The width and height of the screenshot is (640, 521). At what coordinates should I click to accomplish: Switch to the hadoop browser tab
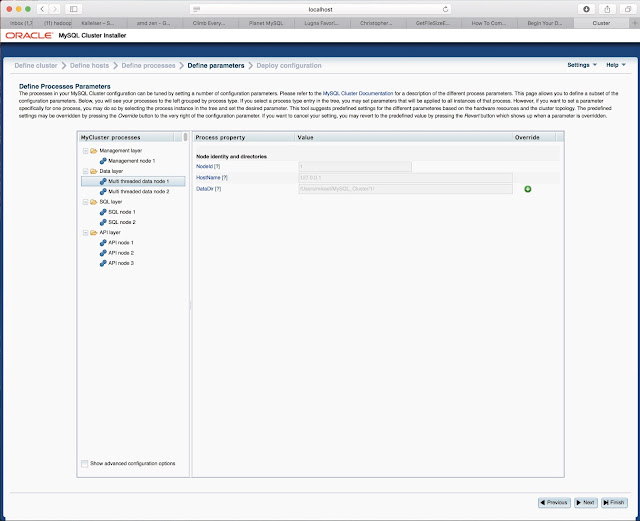57,23
